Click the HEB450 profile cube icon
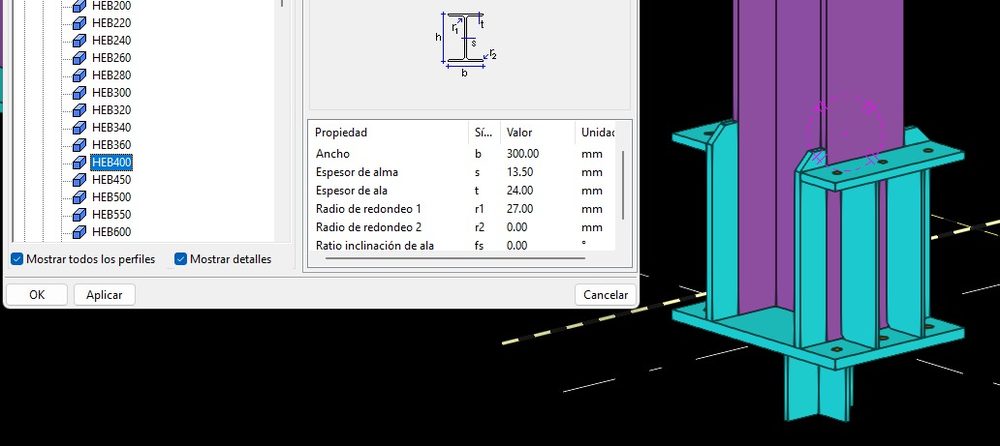Image resolution: width=1000 pixels, height=446 pixels. coord(79,179)
